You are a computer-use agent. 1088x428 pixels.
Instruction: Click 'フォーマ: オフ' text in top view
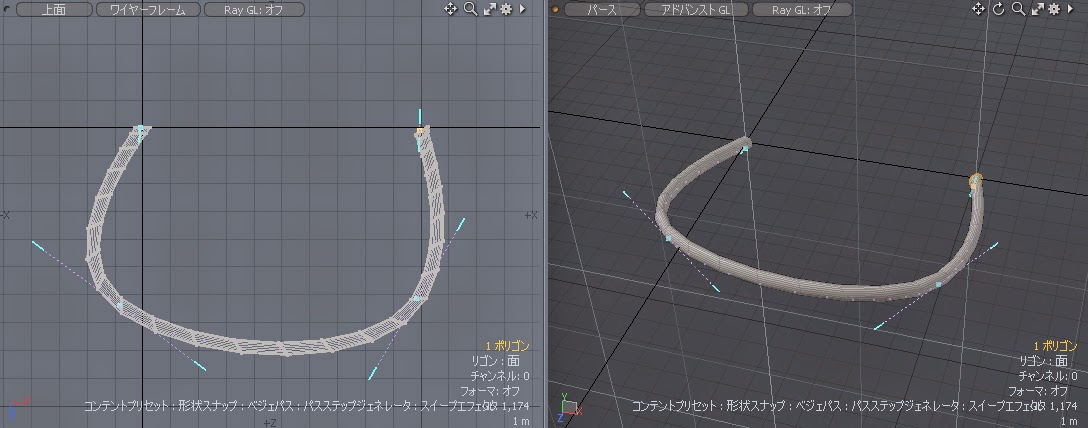[490, 391]
